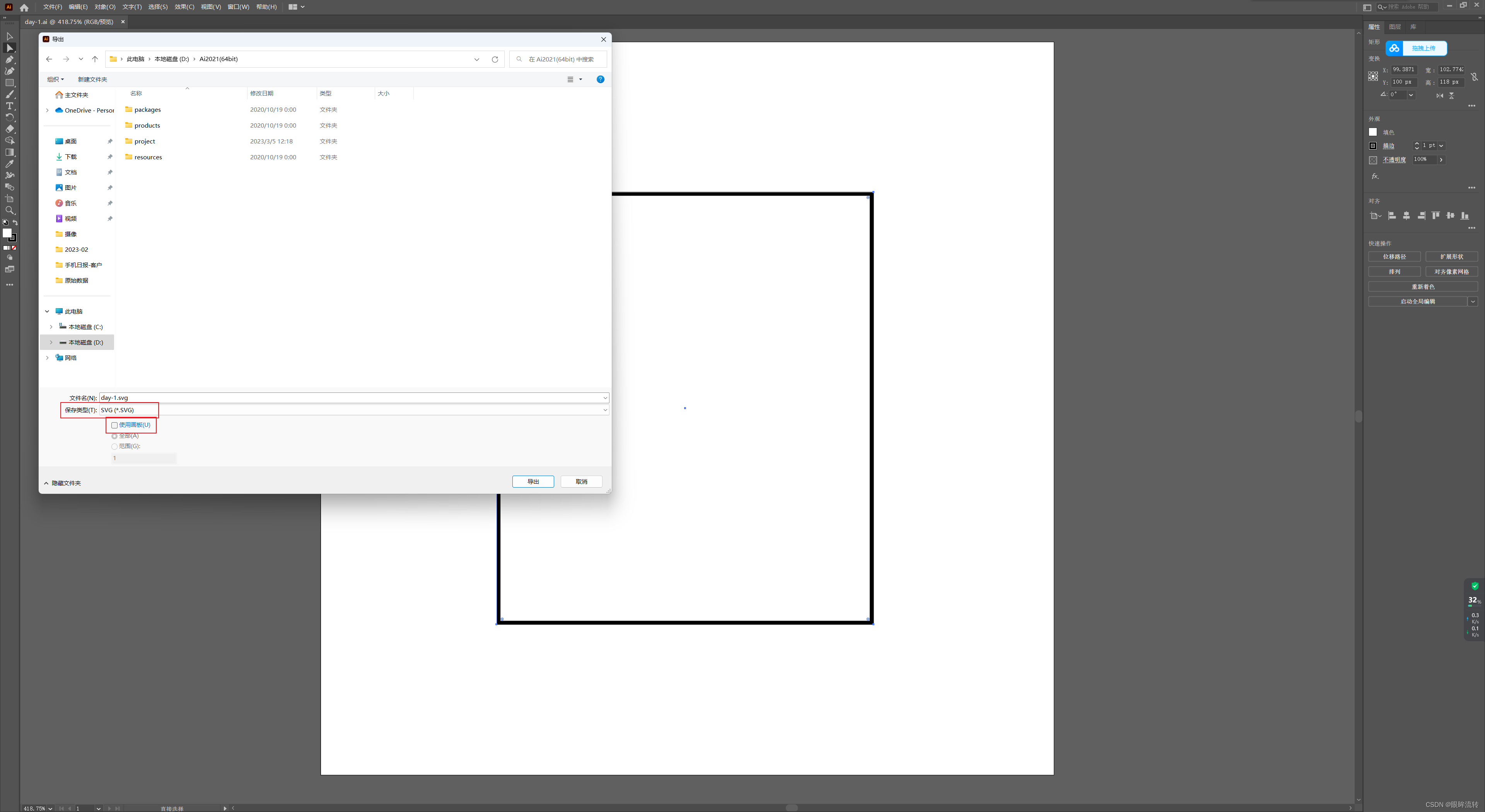Click the search box in export dialog

[558, 60]
